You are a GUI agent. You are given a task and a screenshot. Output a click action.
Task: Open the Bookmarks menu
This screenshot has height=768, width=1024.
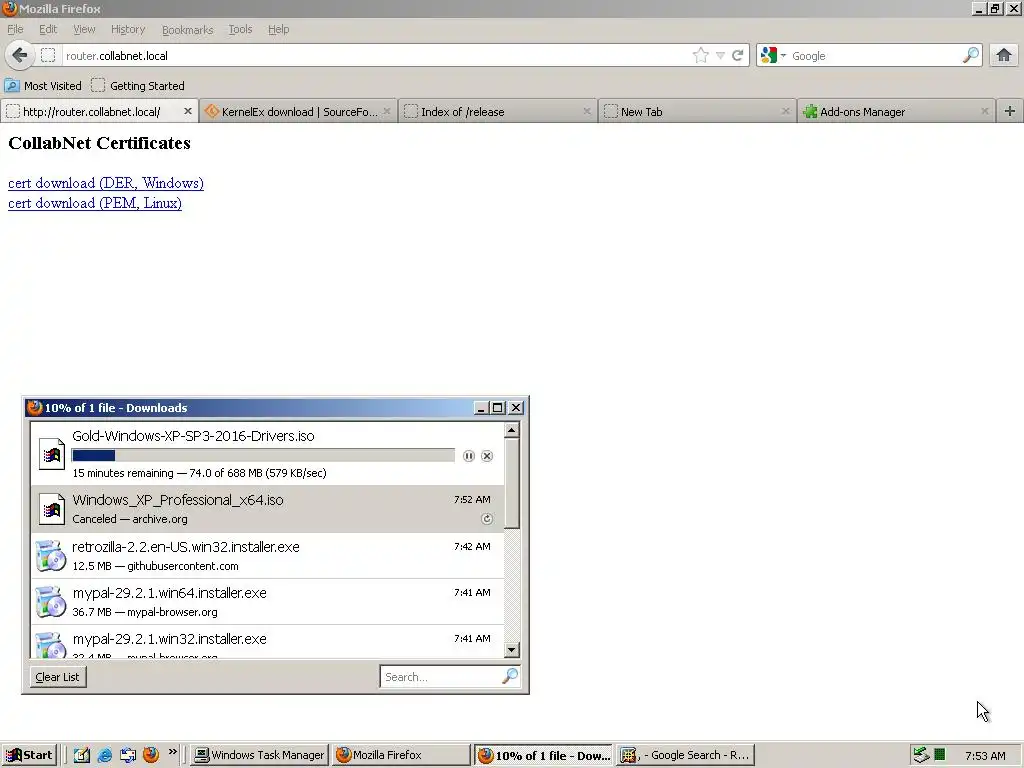[187, 29]
